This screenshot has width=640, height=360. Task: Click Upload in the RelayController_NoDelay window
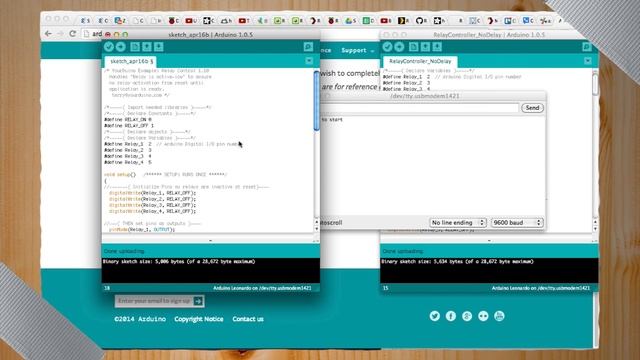[399, 47]
